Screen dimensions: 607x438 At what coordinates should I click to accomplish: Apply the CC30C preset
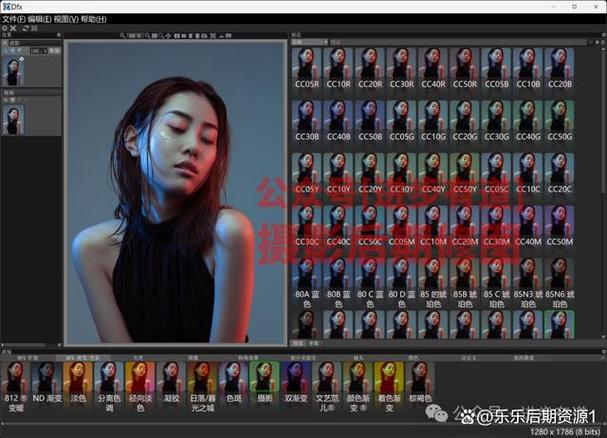tap(307, 227)
